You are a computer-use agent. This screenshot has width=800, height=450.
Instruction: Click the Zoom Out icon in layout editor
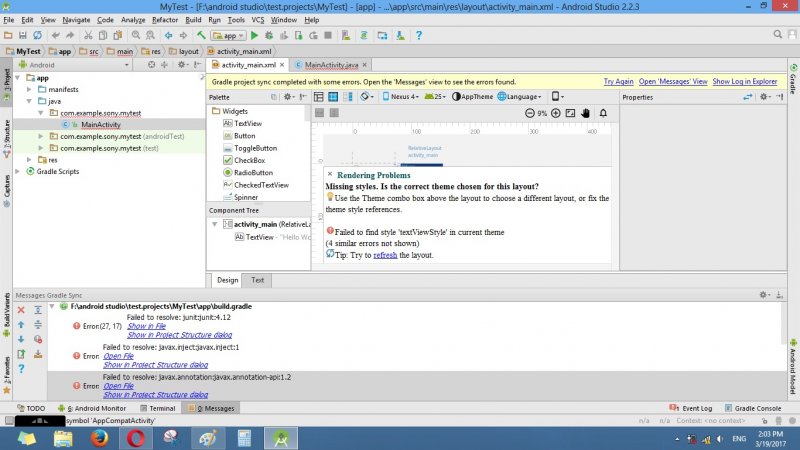530,113
